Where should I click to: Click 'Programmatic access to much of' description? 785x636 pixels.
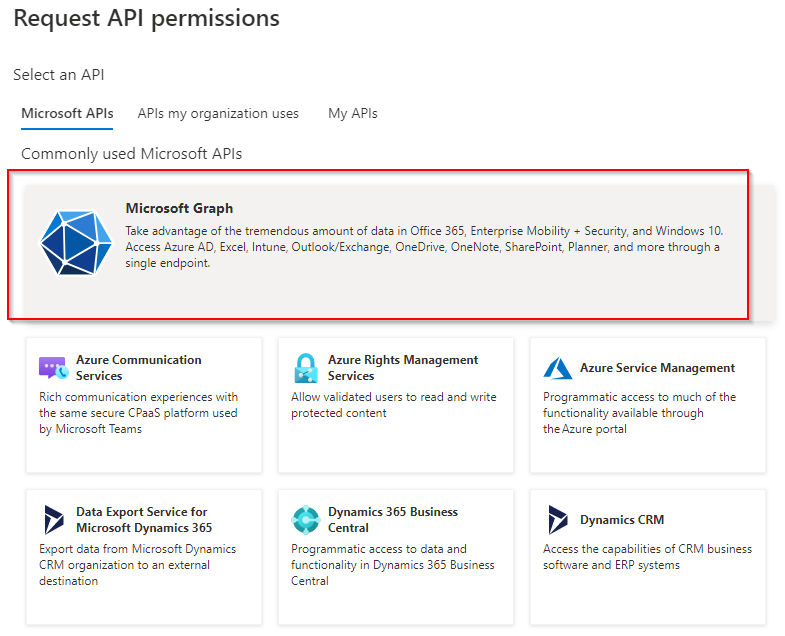[639, 413]
